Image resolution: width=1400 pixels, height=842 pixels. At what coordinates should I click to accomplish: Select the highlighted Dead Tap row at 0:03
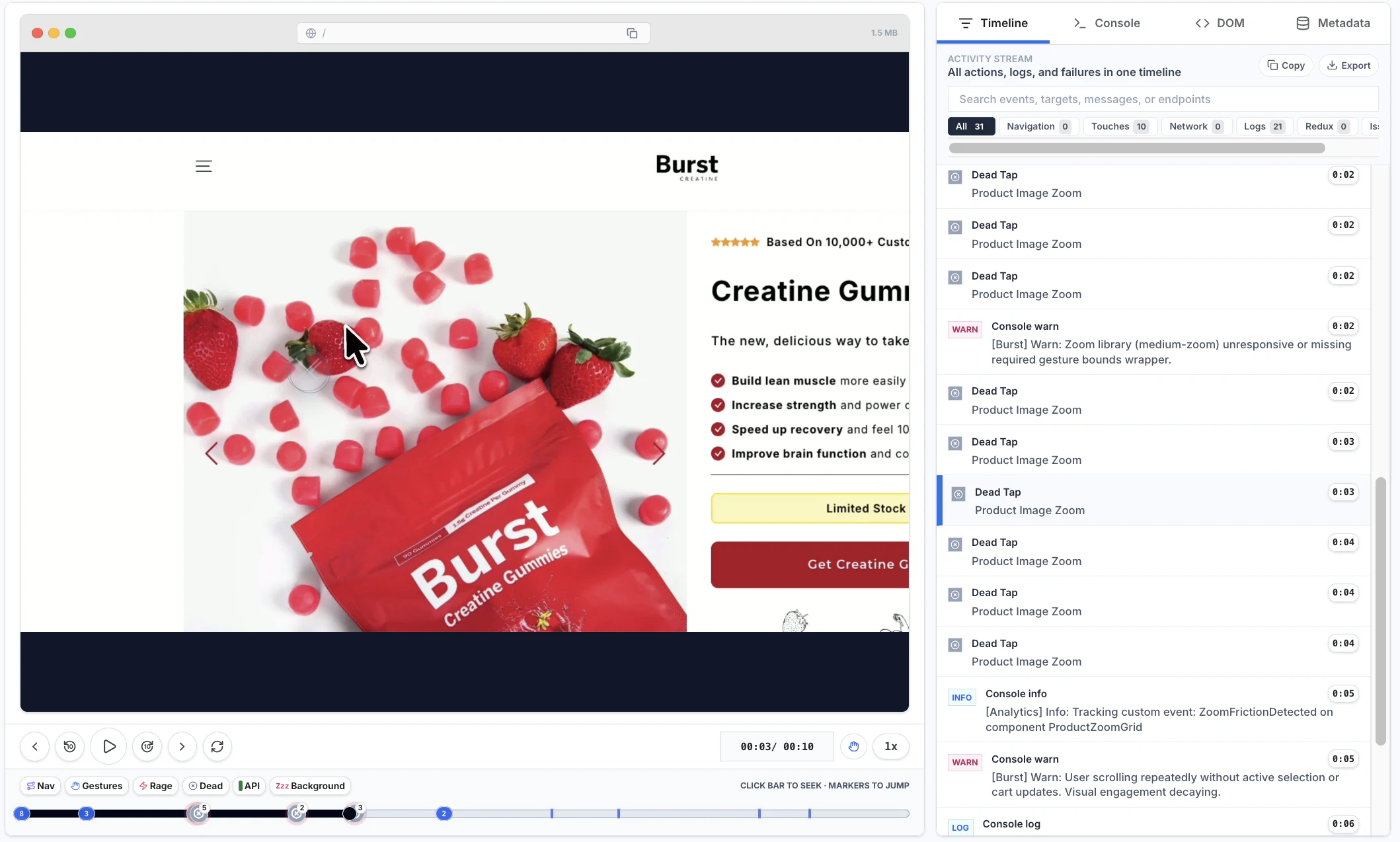point(1153,501)
